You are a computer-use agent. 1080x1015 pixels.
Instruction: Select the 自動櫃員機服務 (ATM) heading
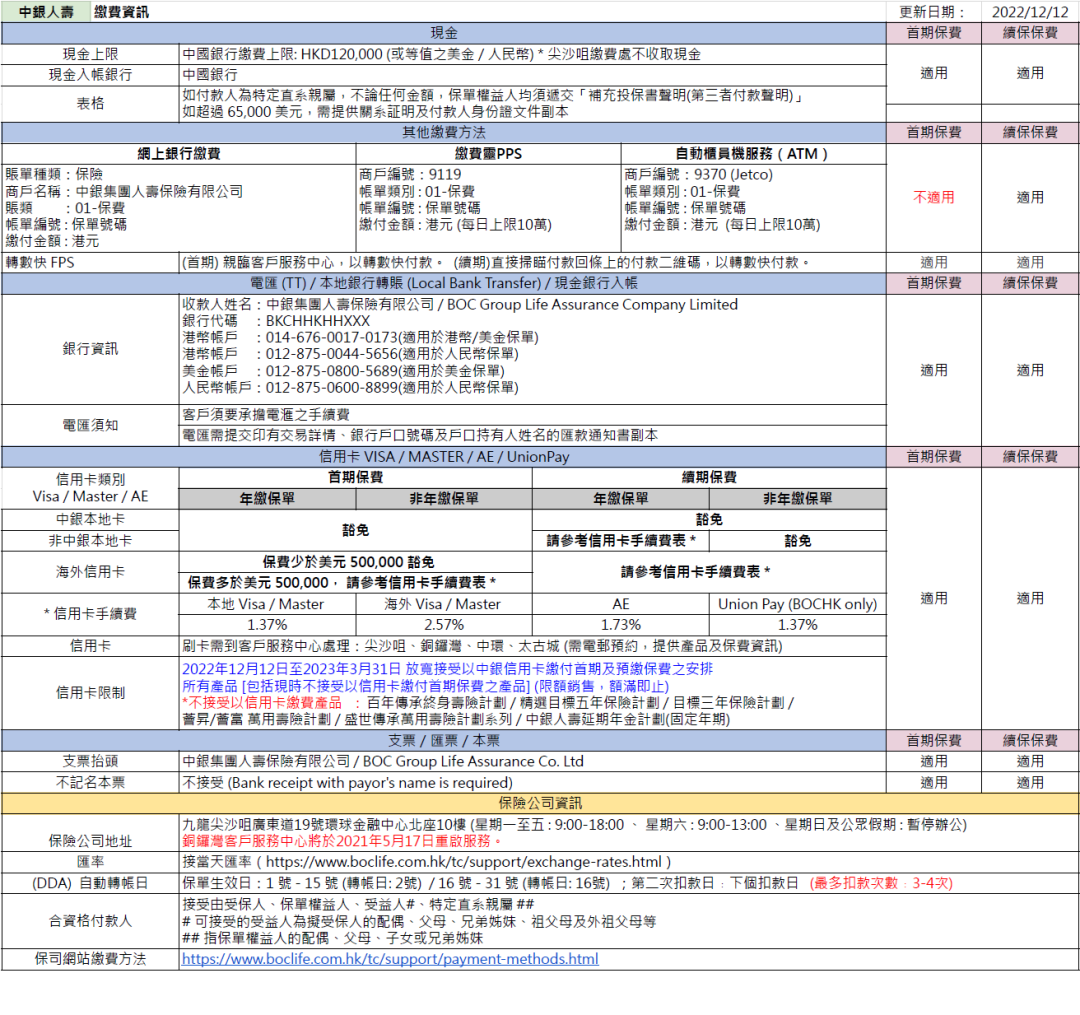pos(752,154)
